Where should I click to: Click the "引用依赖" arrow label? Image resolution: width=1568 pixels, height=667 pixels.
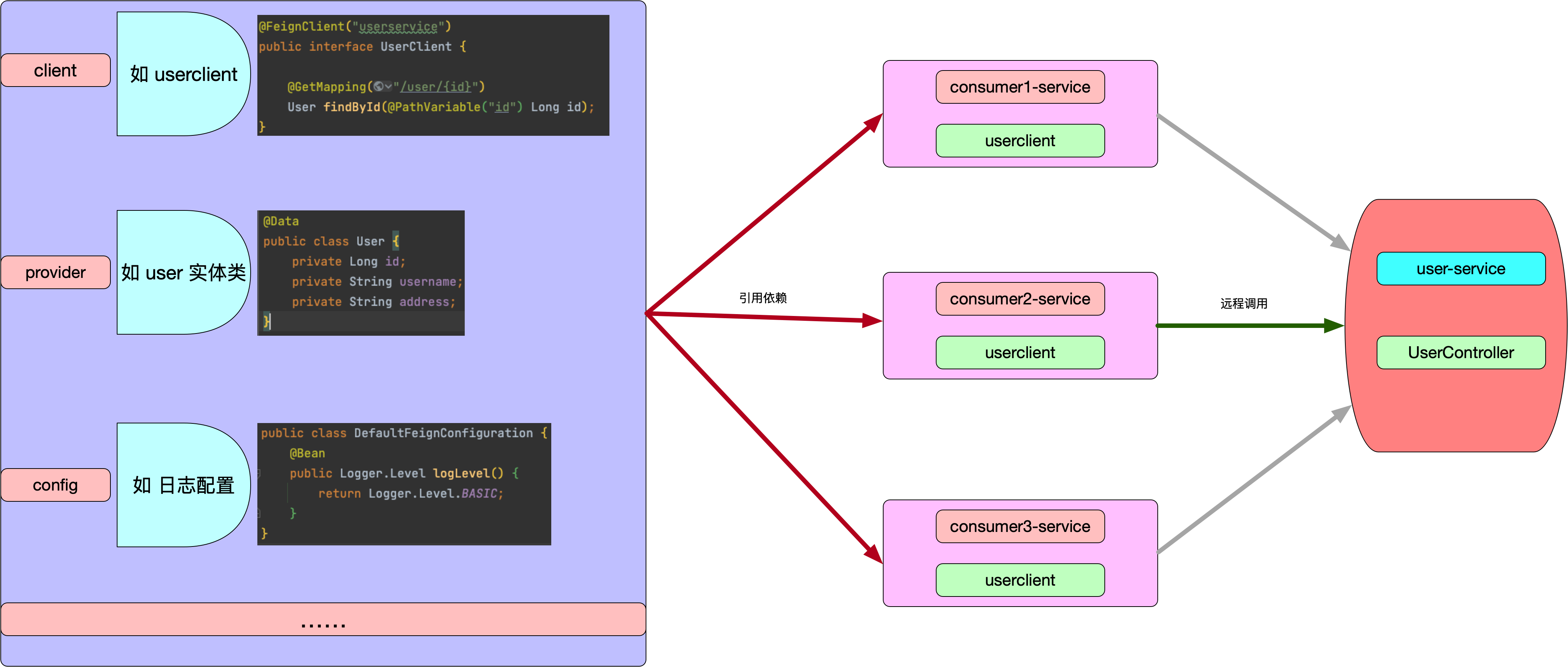(x=763, y=298)
